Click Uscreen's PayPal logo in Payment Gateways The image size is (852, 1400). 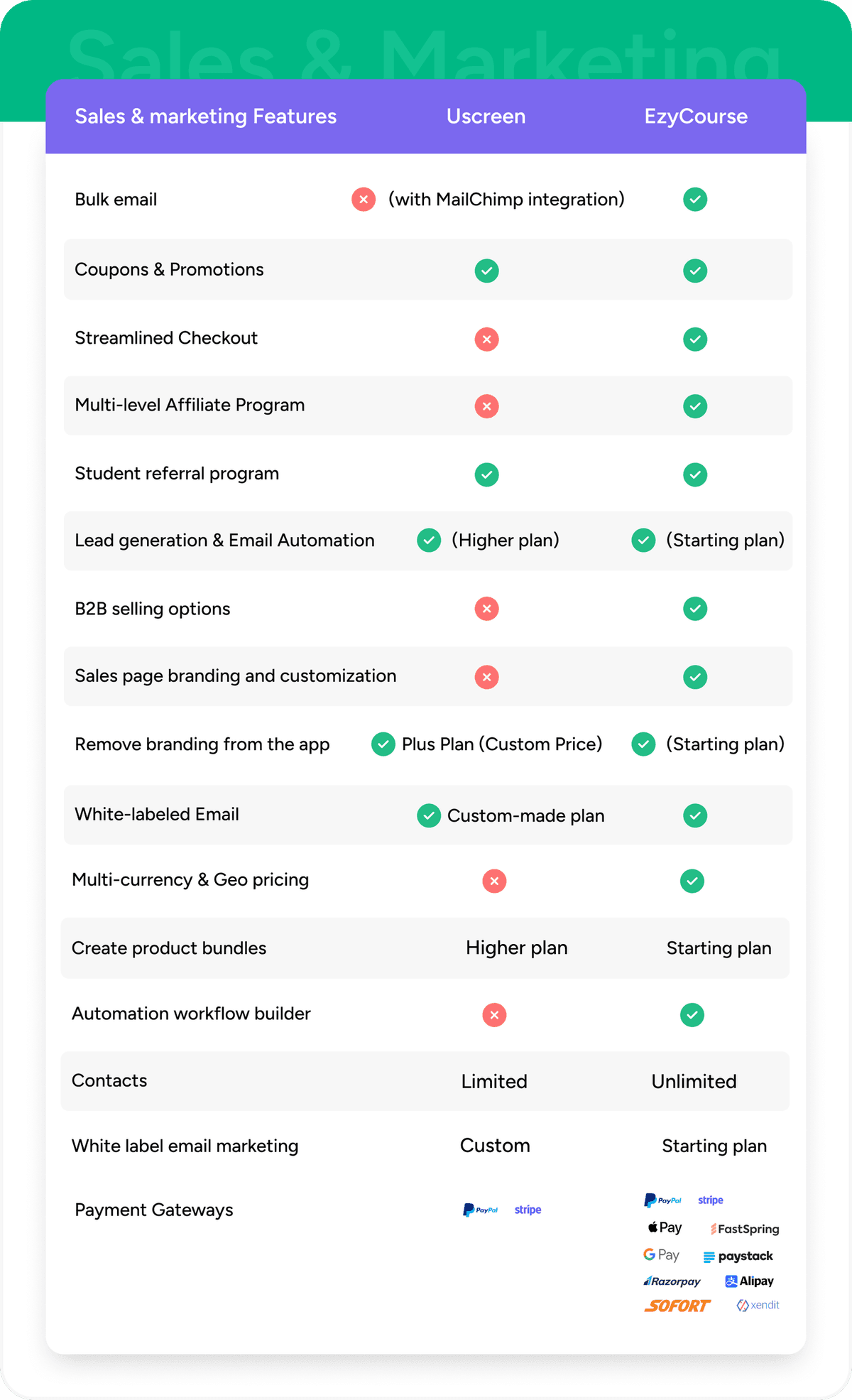(x=481, y=1210)
